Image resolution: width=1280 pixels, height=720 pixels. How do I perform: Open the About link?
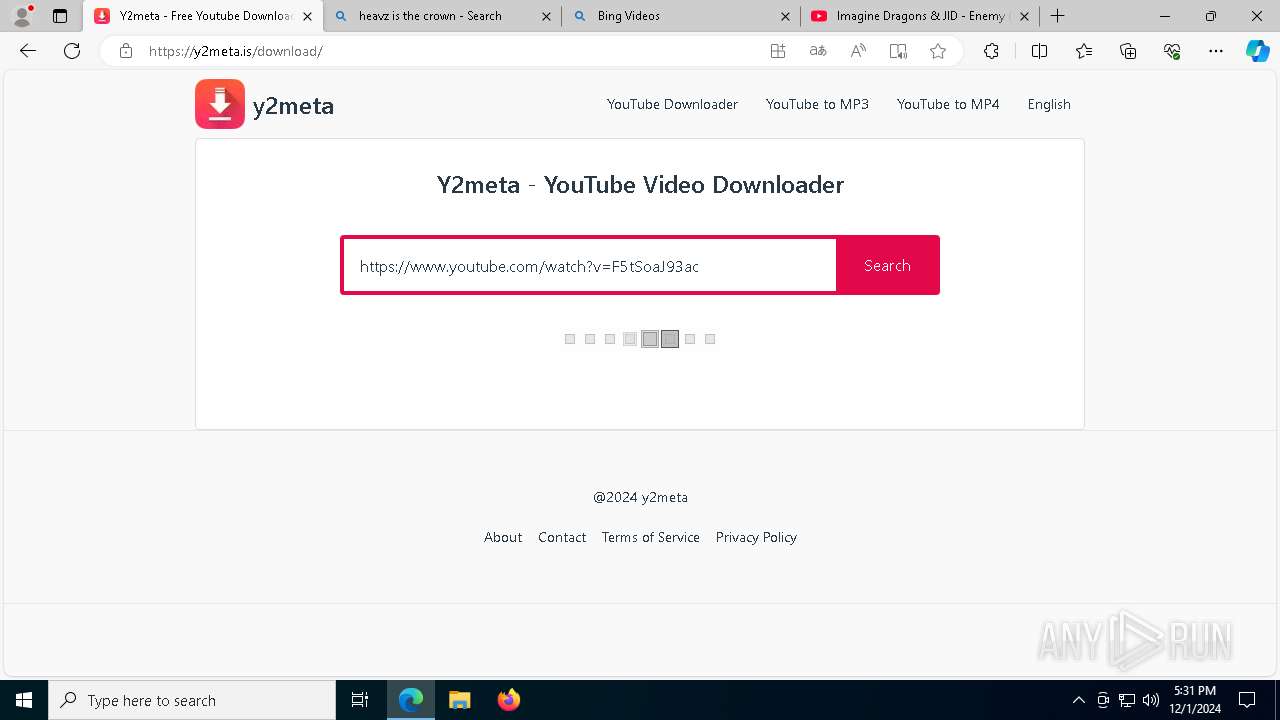503,537
